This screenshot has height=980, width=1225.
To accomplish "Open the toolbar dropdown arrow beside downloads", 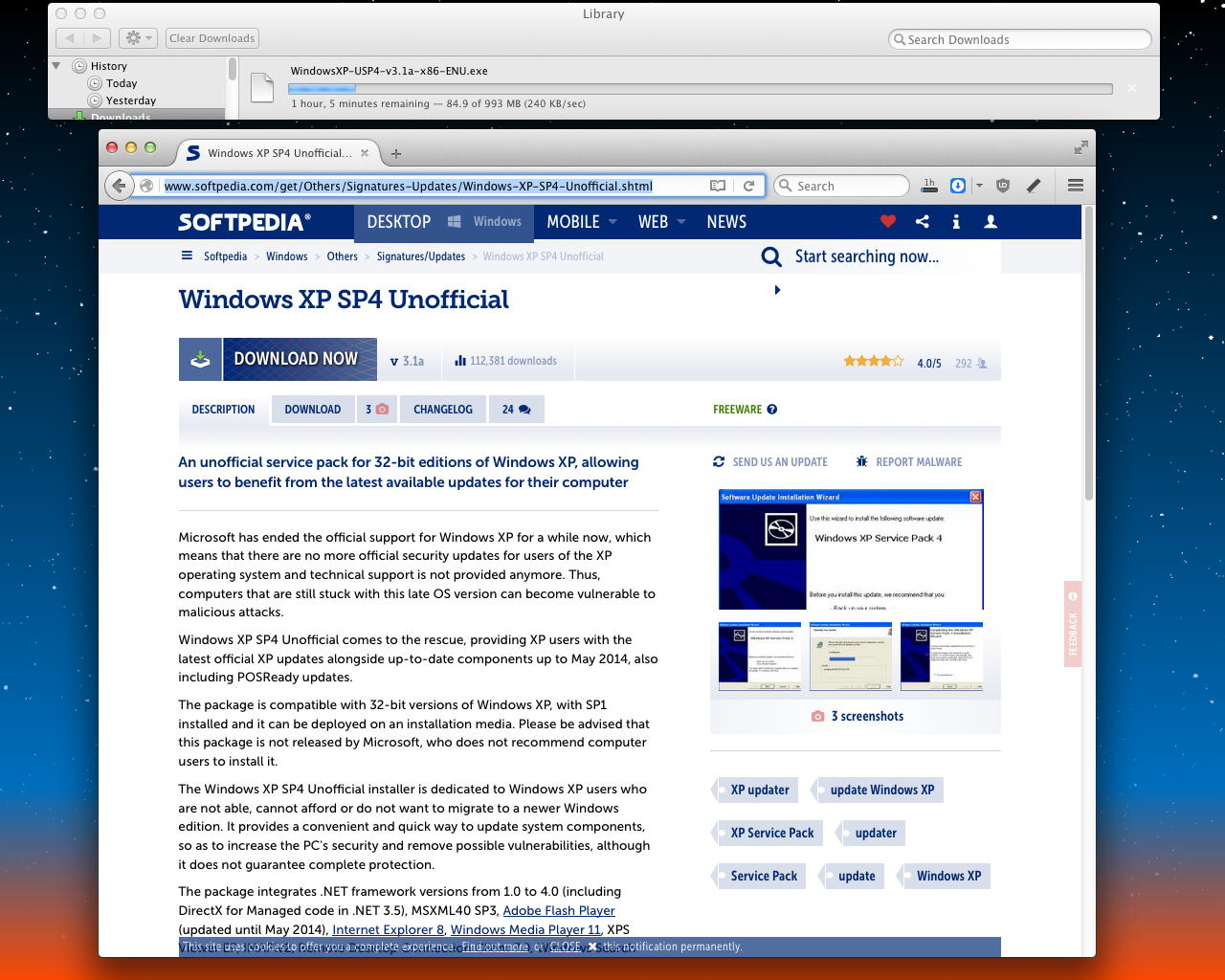I will pos(979,186).
